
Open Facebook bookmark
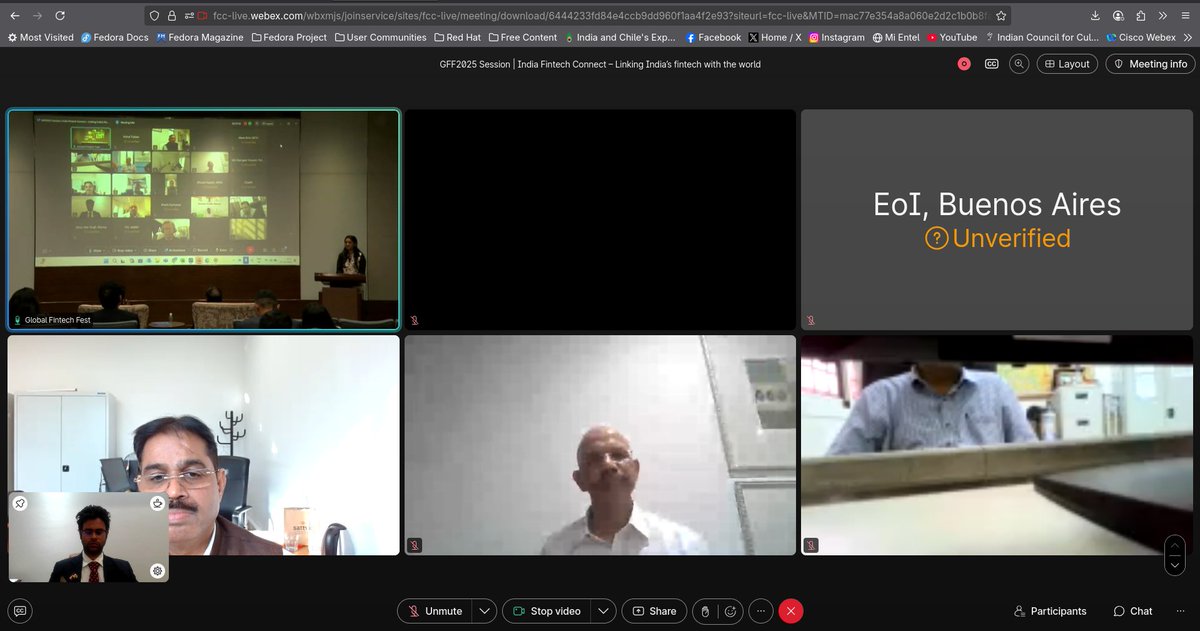coord(712,37)
